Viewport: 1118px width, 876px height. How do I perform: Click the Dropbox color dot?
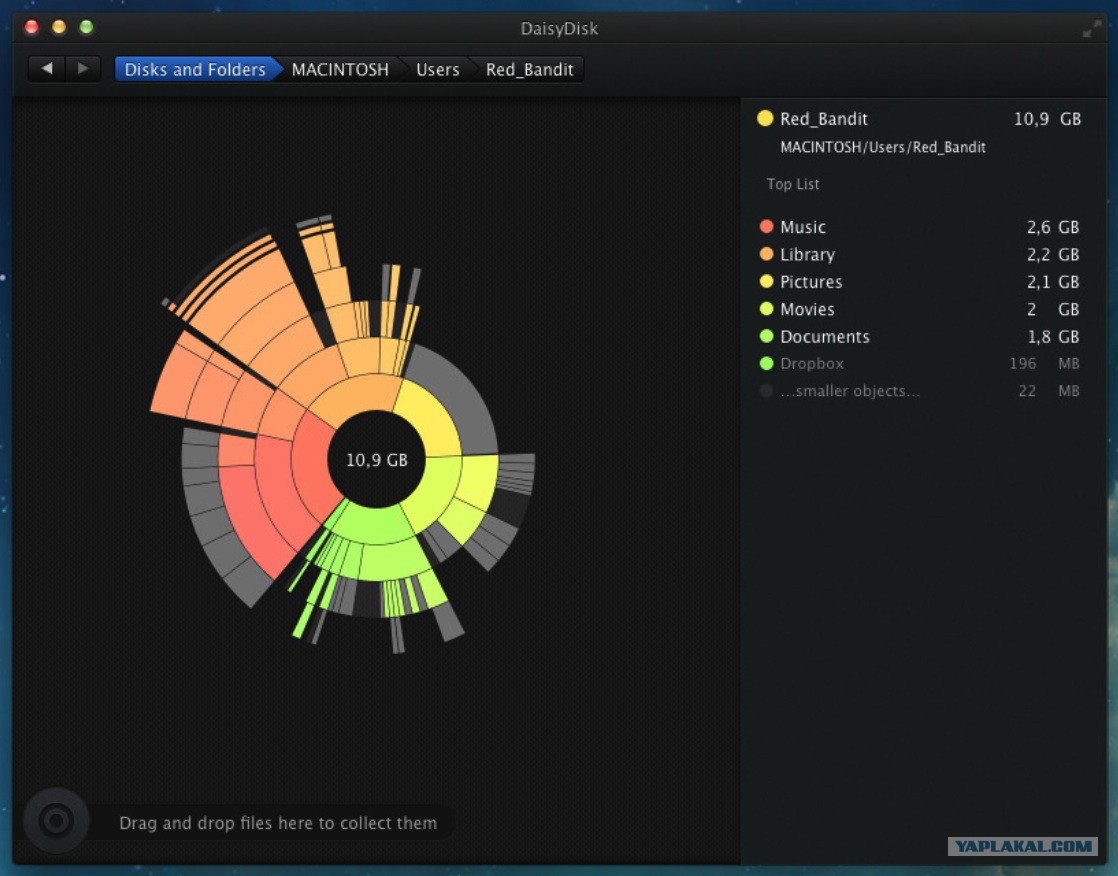pyautogui.click(x=766, y=363)
